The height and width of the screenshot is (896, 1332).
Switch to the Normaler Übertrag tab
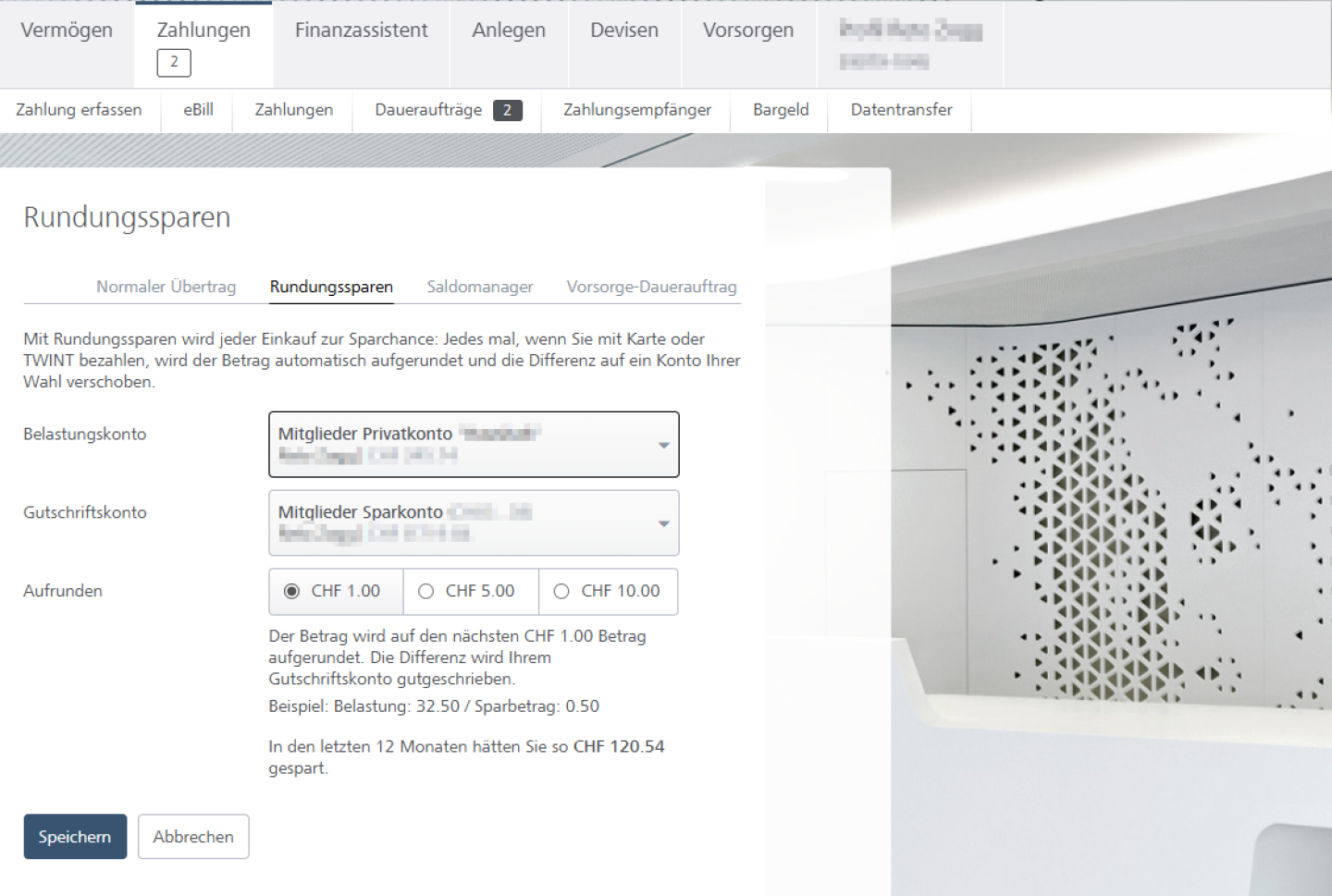pyautogui.click(x=166, y=287)
